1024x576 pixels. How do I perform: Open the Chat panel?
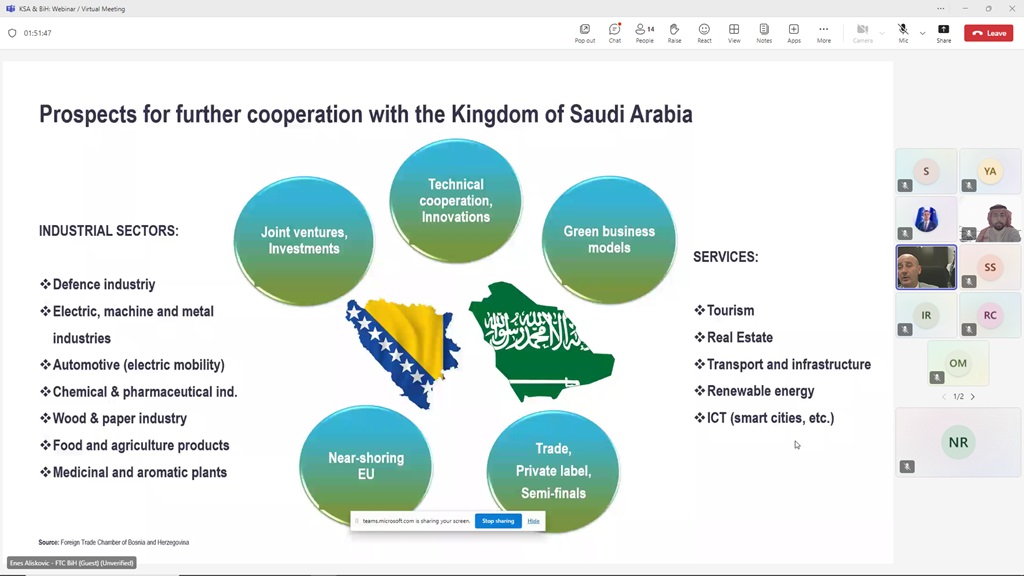(614, 32)
